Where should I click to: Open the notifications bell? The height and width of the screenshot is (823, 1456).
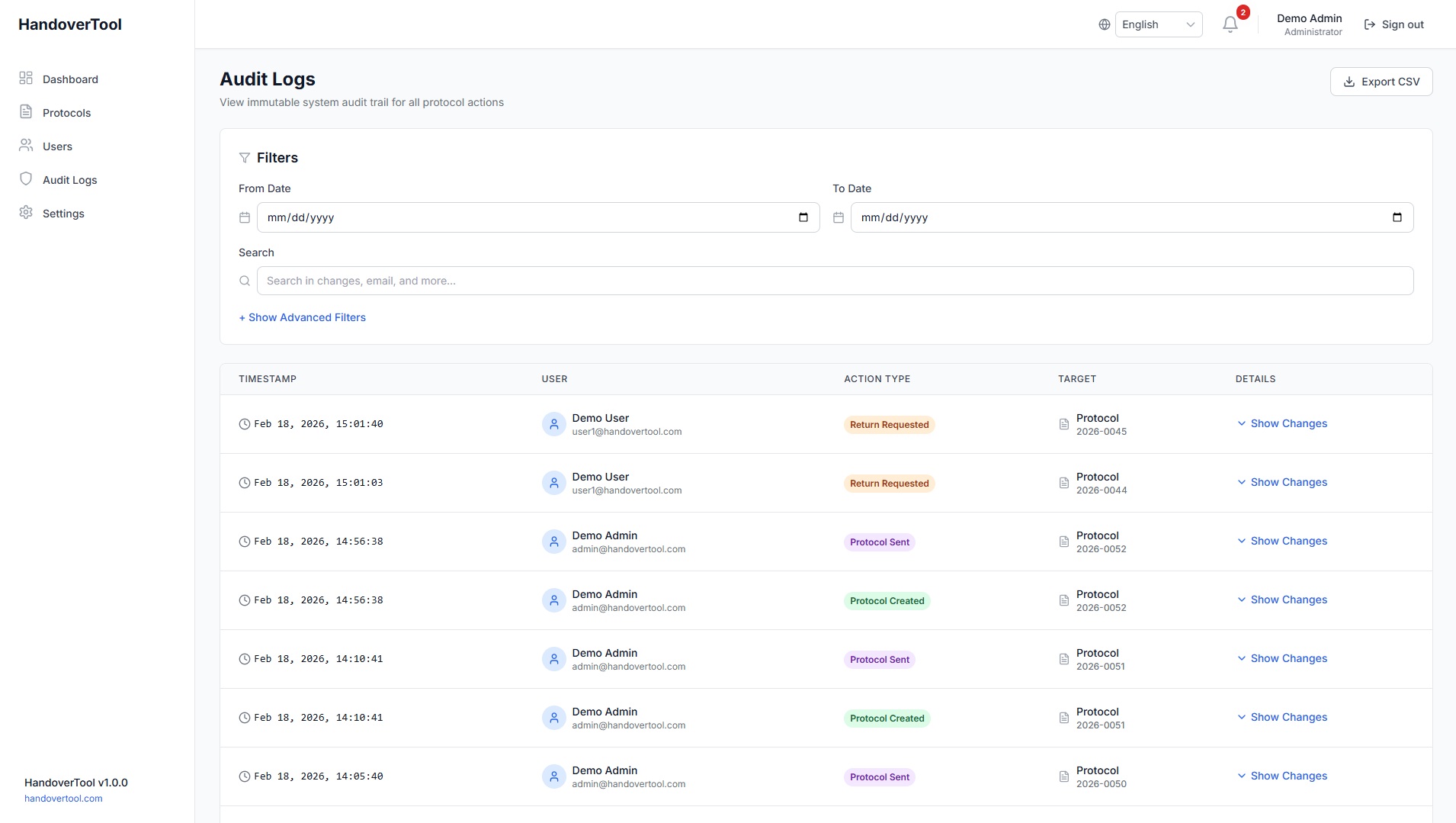(x=1230, y=24)
